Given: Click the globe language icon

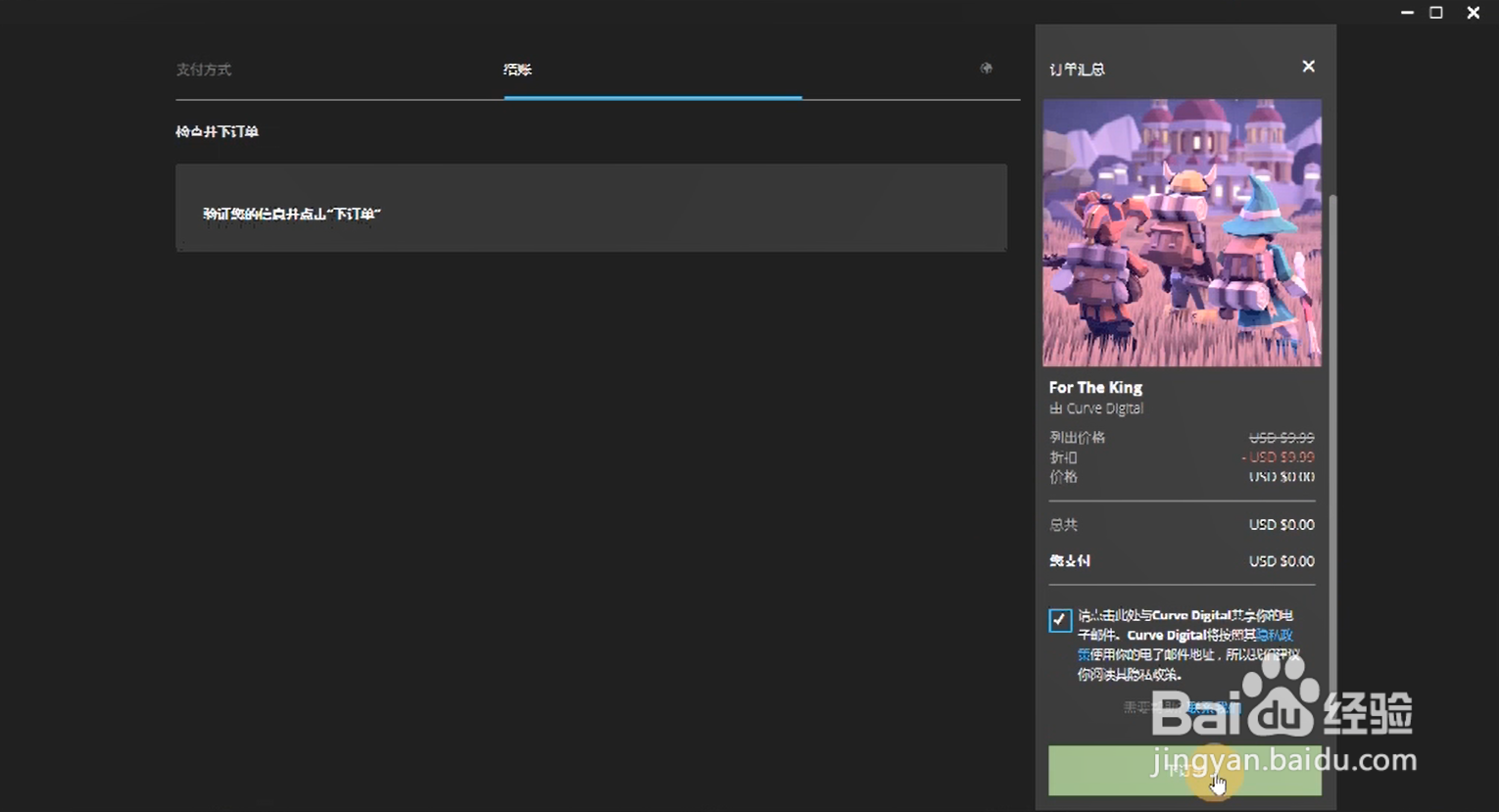Looking at the screenshot, I should point(987,69).
